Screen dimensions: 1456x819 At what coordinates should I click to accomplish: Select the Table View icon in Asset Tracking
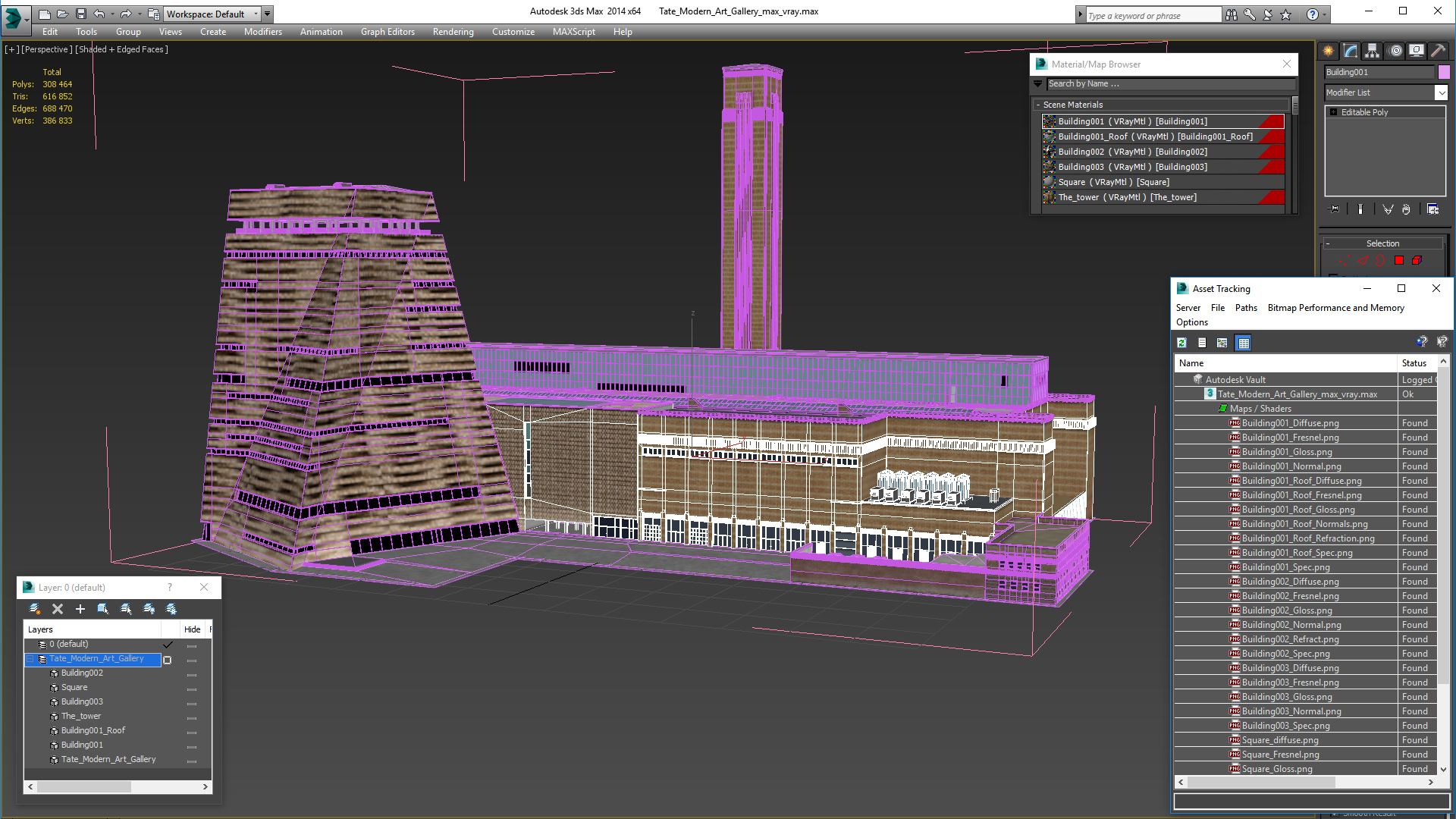[x=1243, y=343]
